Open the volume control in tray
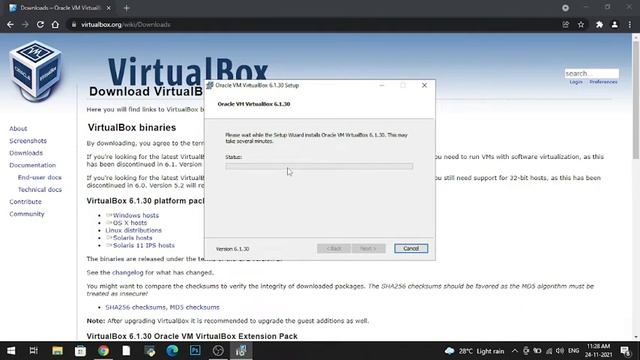The width and height of the screenshot is (640, 360). click(560, 351)
